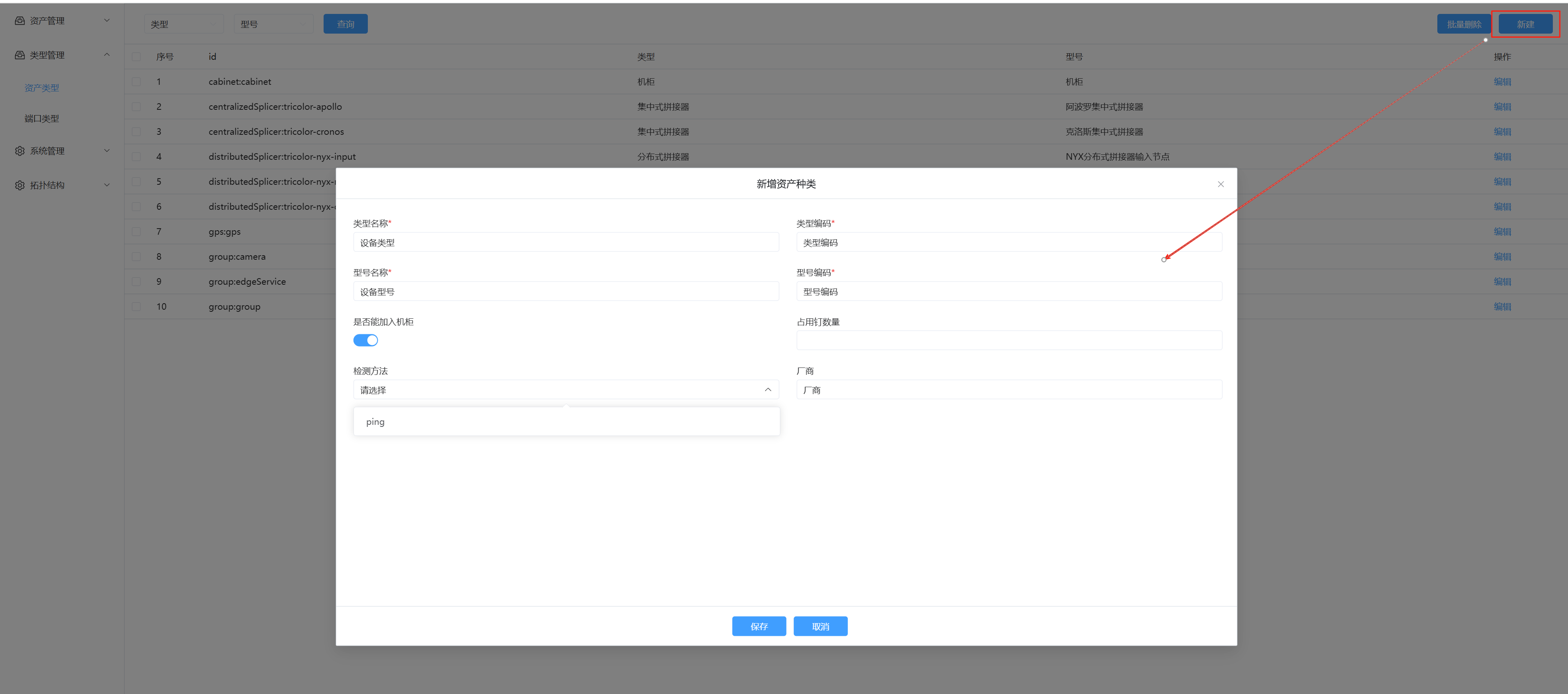Click the centralizedSplicer:tricolor-cronos id cell
Screen dimensions: 1568x694
(276, 132)
